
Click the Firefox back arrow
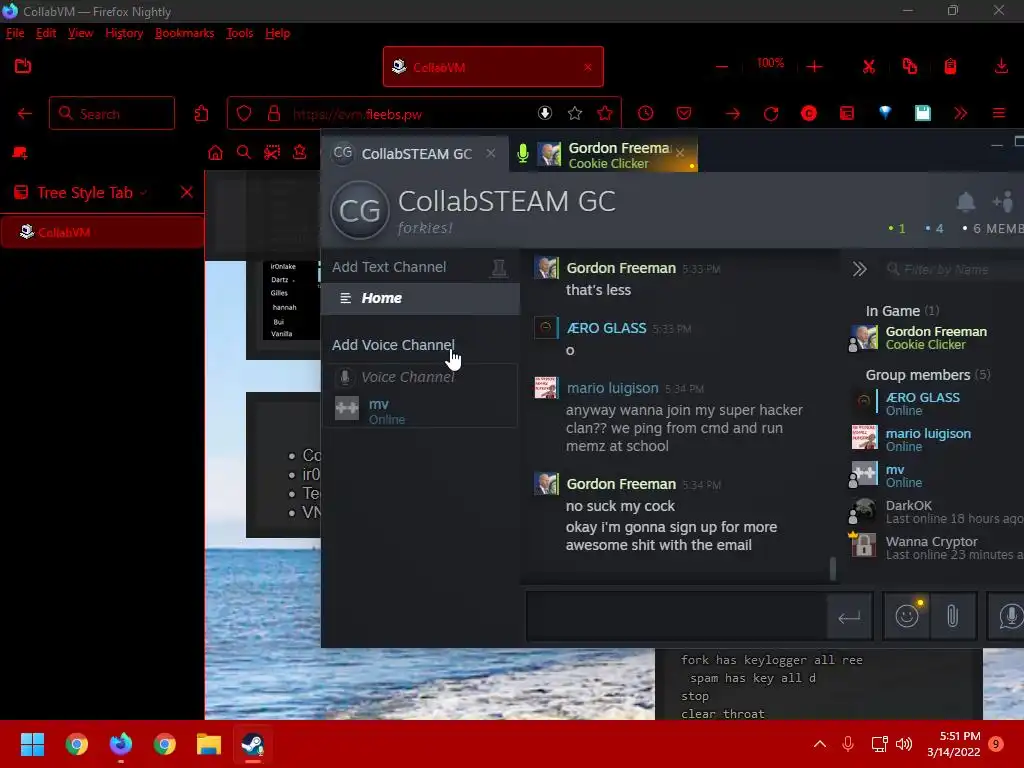click(x=25, y=114)
